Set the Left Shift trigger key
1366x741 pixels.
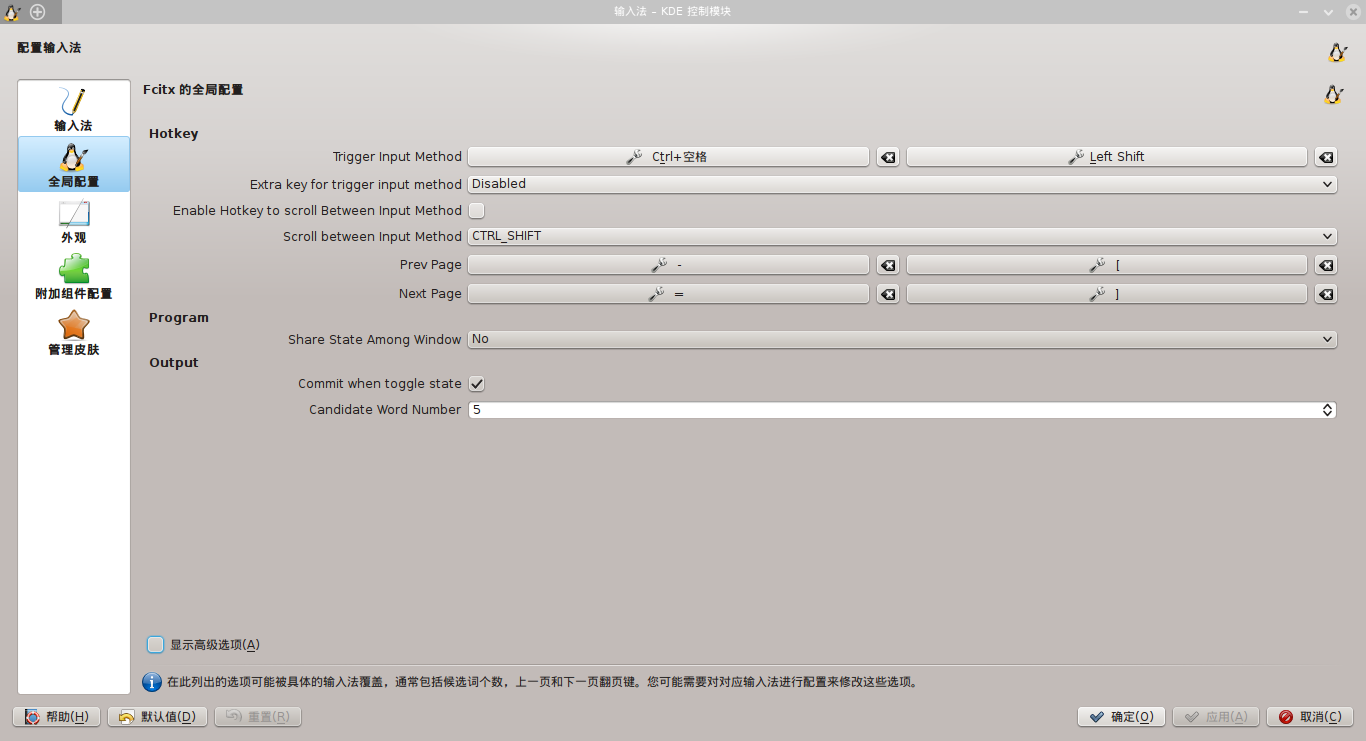1106,157
